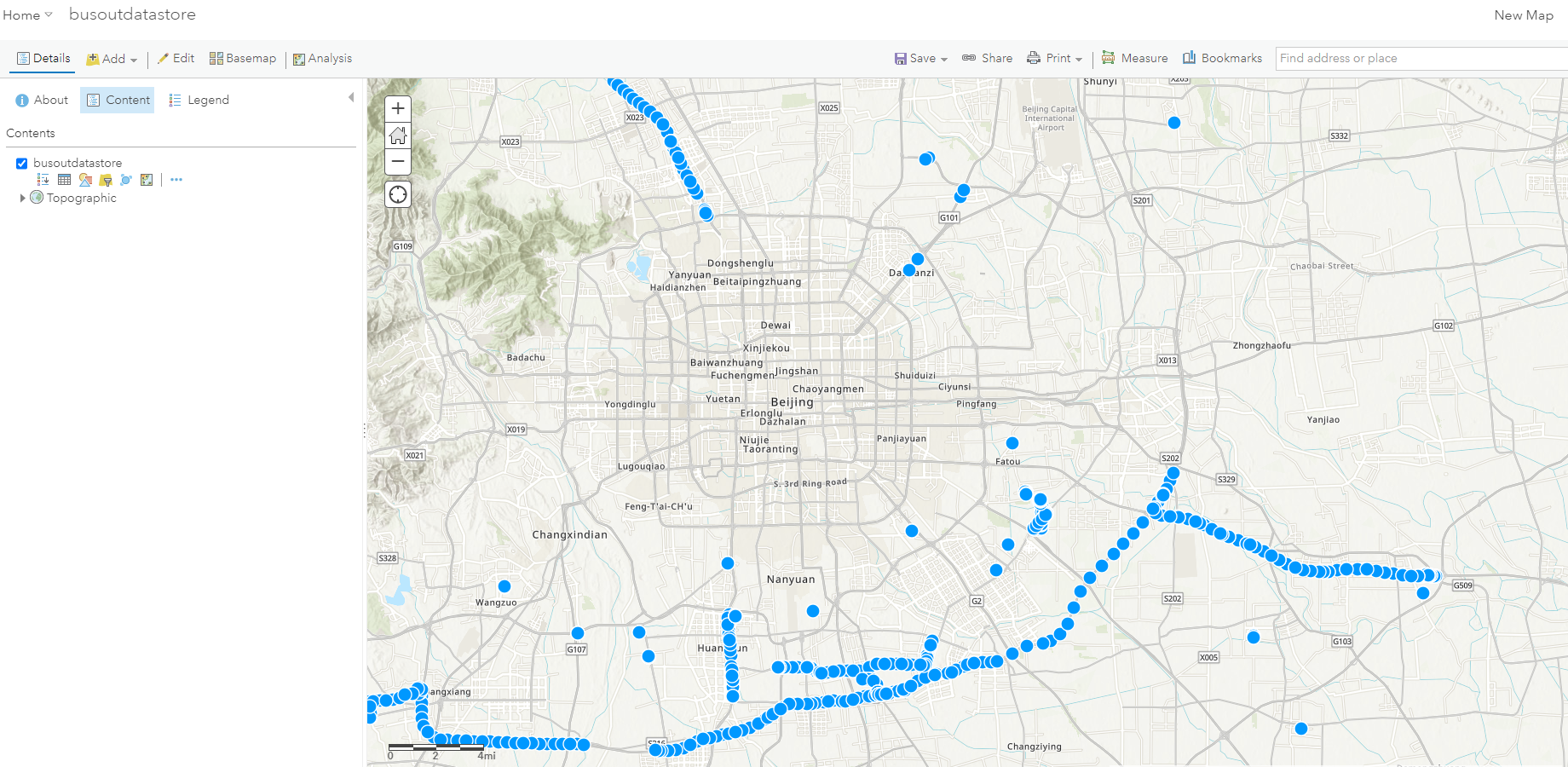Click the New Map link
This screenshot has height=767, width=1568.
tap(1524, 14)
